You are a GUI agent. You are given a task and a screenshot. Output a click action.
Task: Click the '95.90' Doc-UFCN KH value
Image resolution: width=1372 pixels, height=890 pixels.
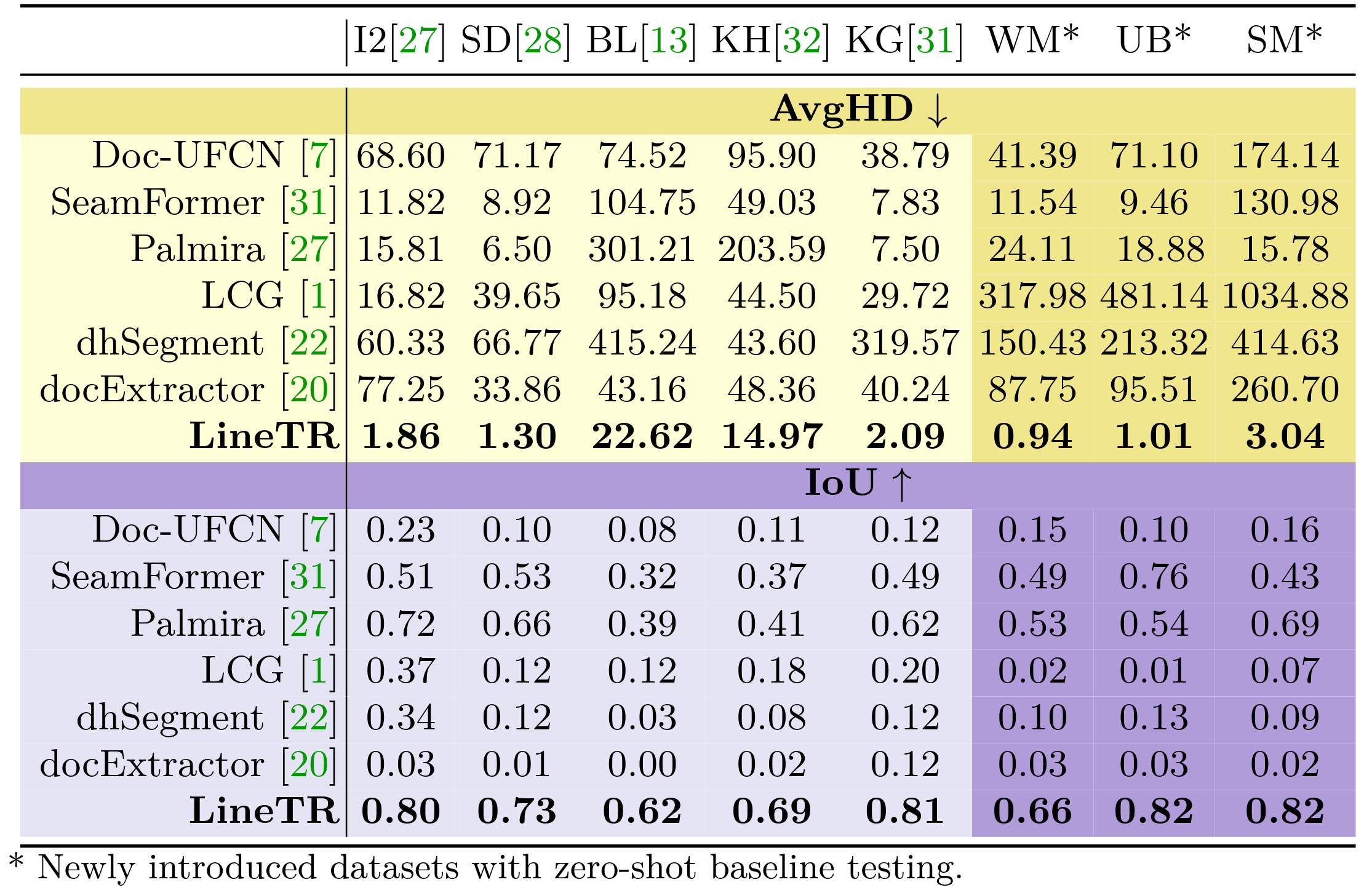[772, 155]
